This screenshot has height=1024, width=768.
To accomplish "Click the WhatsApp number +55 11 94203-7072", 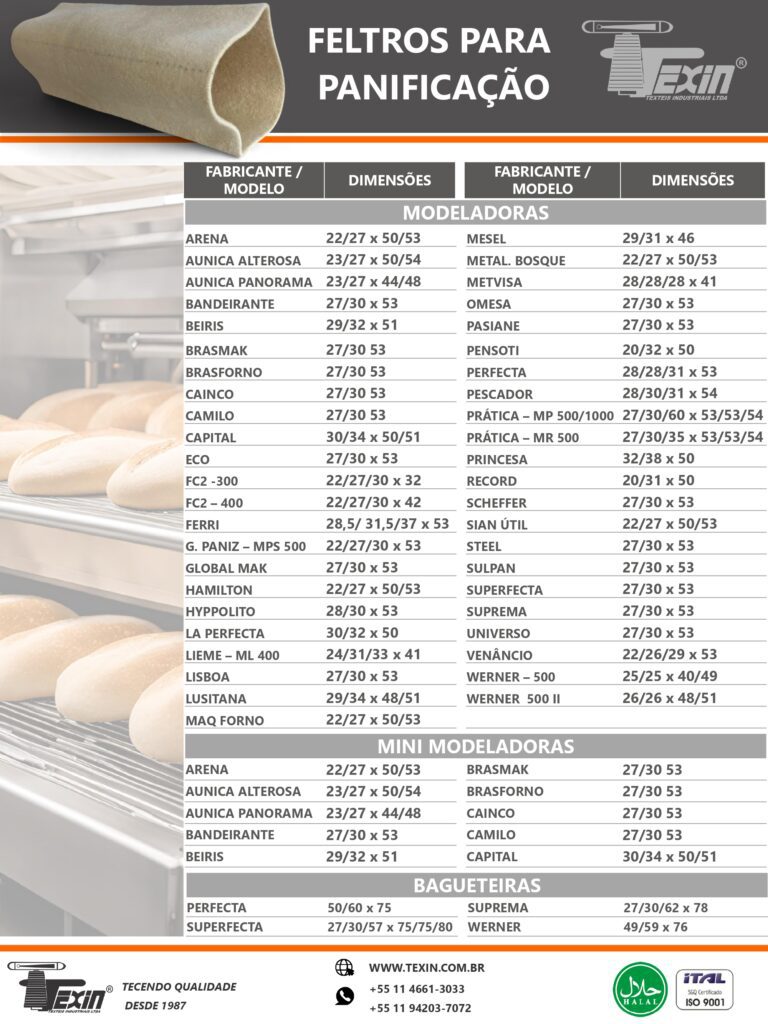I will click(x=420, y=1008).
